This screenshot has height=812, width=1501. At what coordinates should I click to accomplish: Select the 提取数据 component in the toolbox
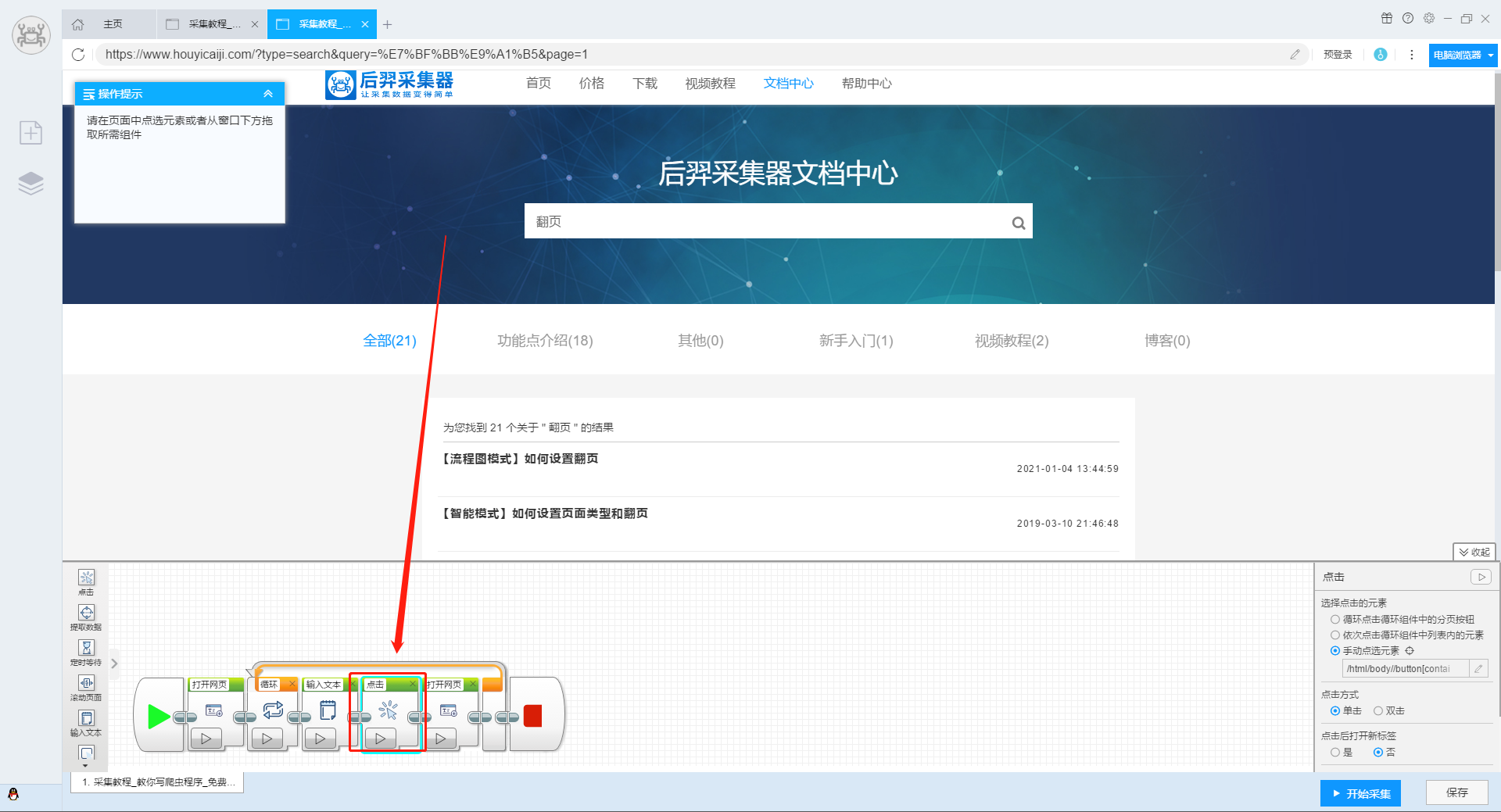[86, 617]
